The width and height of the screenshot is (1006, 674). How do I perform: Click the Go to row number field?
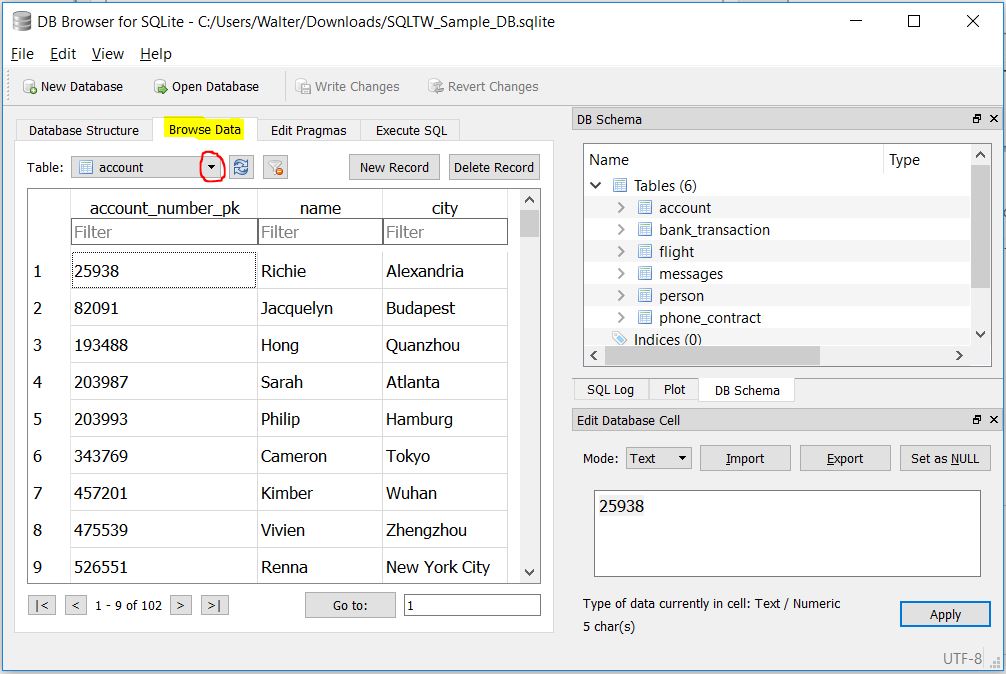(472, 605)
